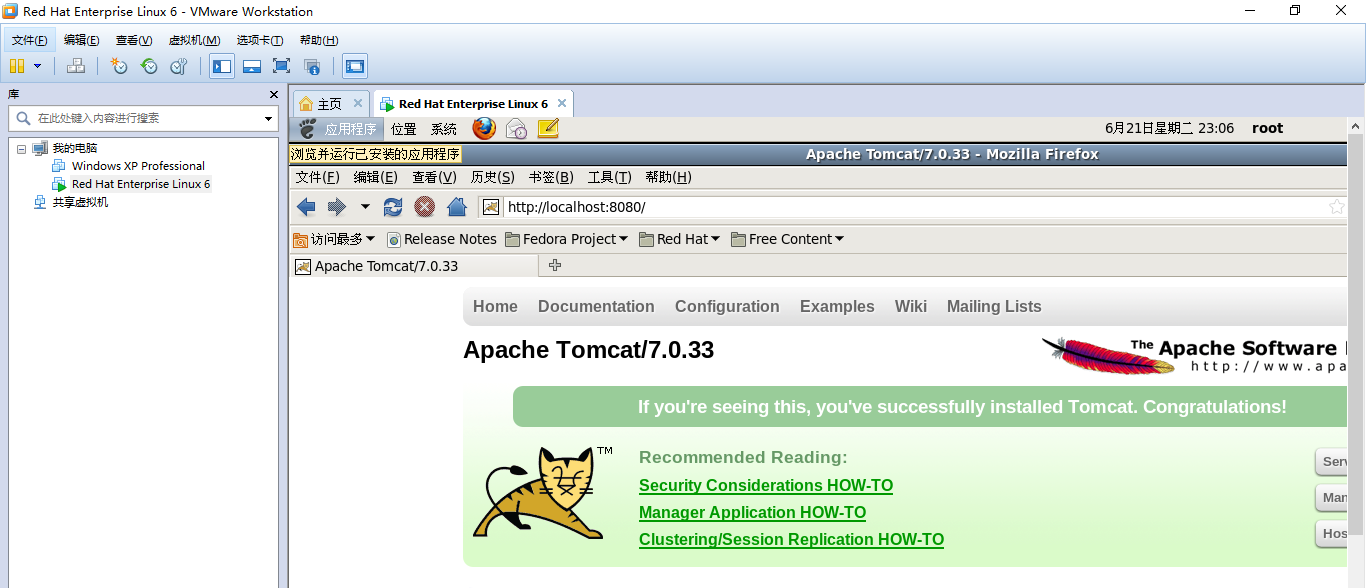Screen dimensions: 1366x588
Task: Open the snapshot manager
Action: point(179,66)
